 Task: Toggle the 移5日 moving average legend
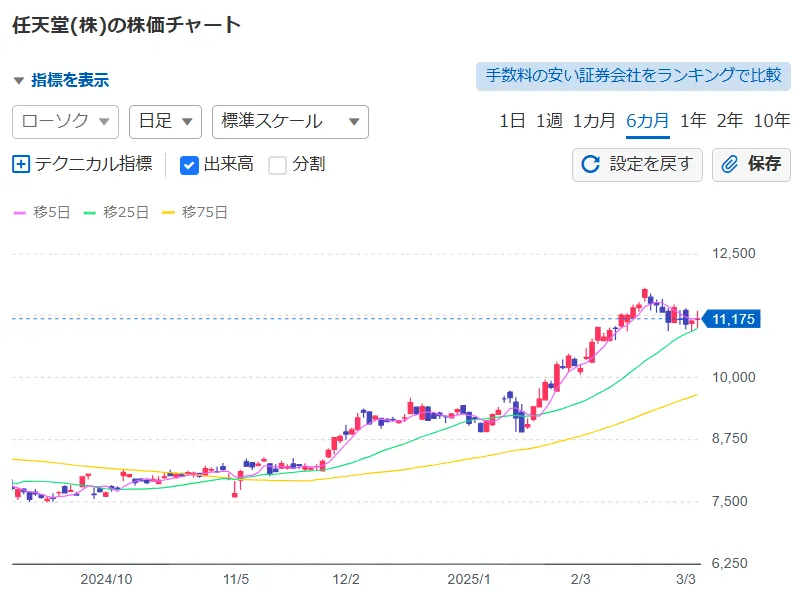(x=42, y=212)
